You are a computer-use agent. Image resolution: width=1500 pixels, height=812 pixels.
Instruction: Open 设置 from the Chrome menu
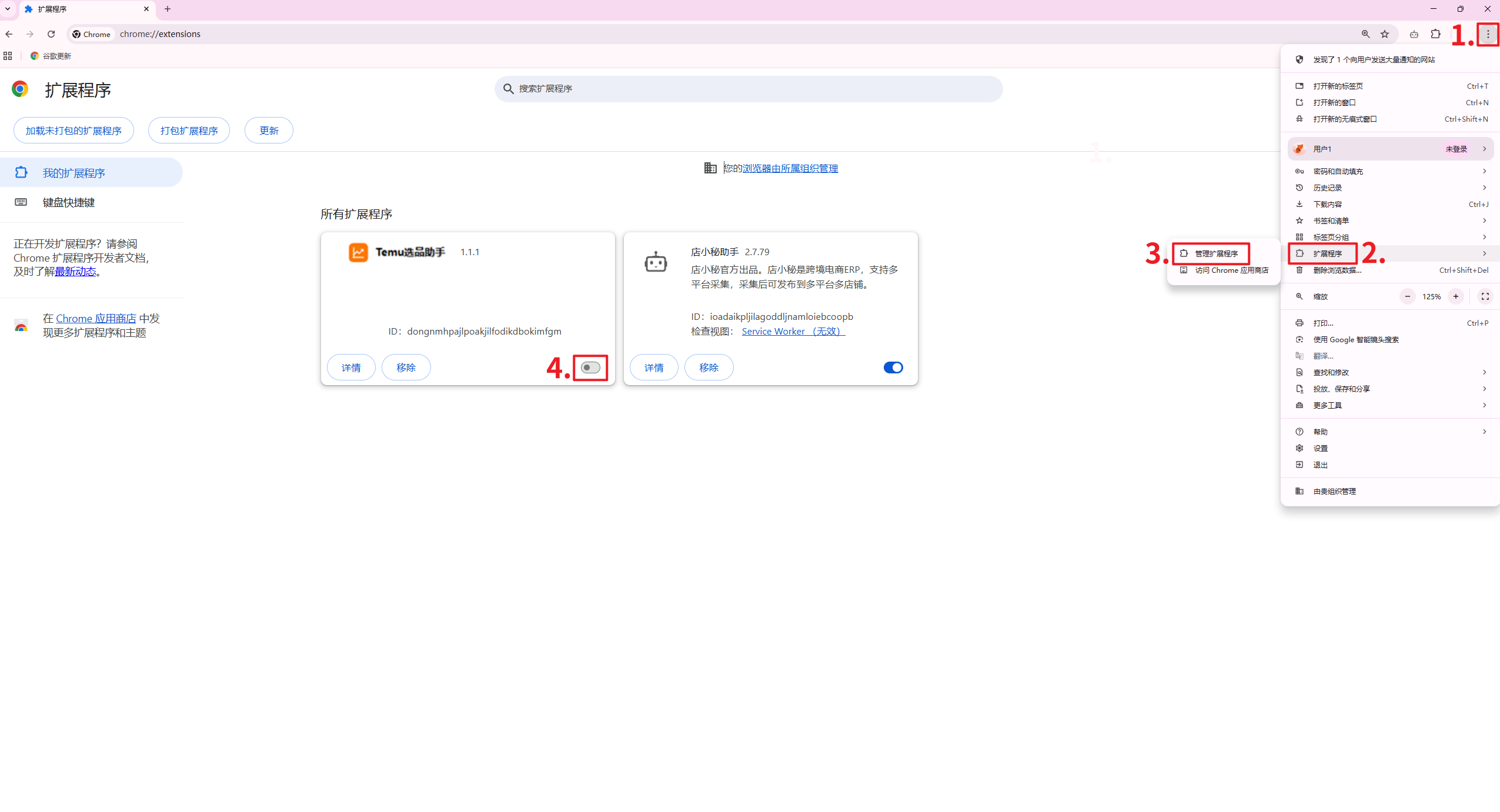[x=1321, y=448]
